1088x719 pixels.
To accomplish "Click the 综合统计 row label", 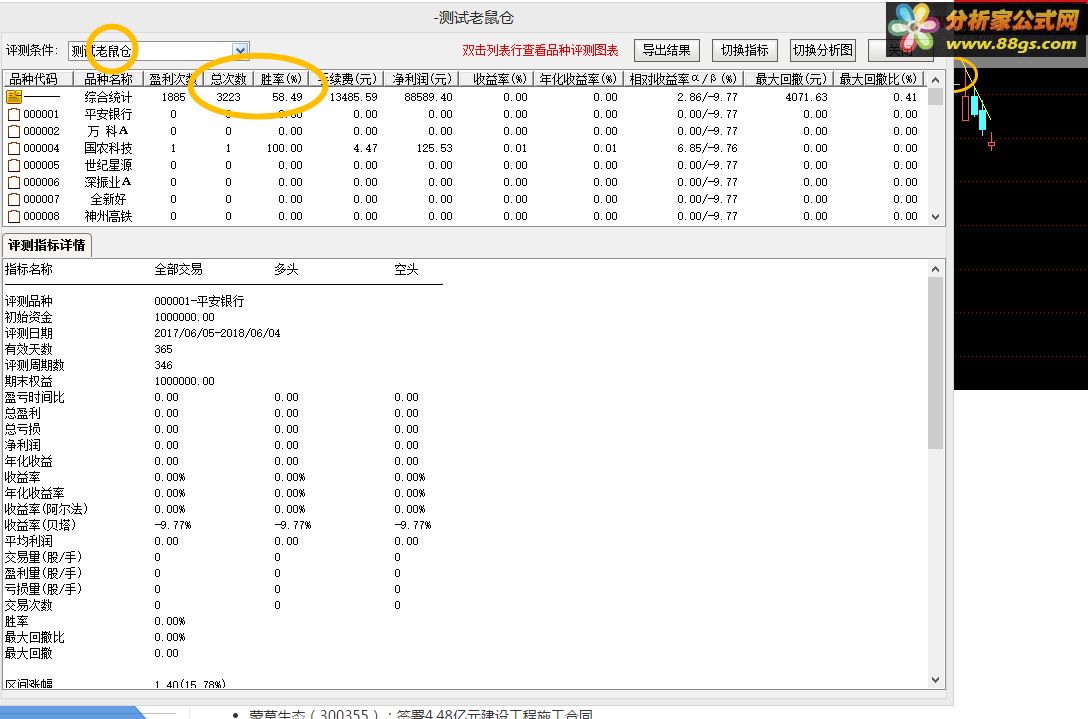I will point(108,97).
